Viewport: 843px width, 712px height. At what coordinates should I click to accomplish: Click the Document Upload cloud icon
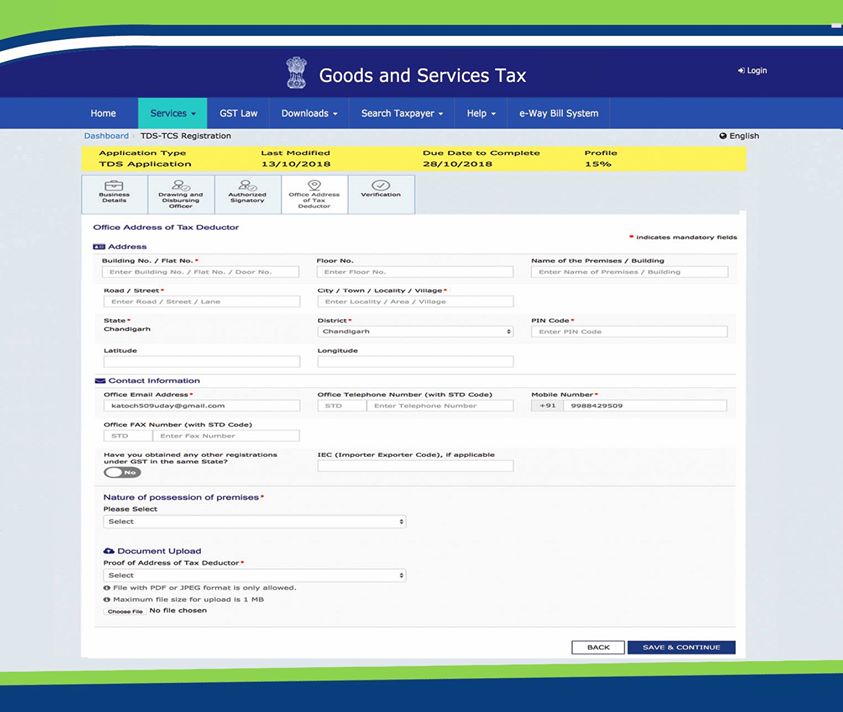pos(109,551)
